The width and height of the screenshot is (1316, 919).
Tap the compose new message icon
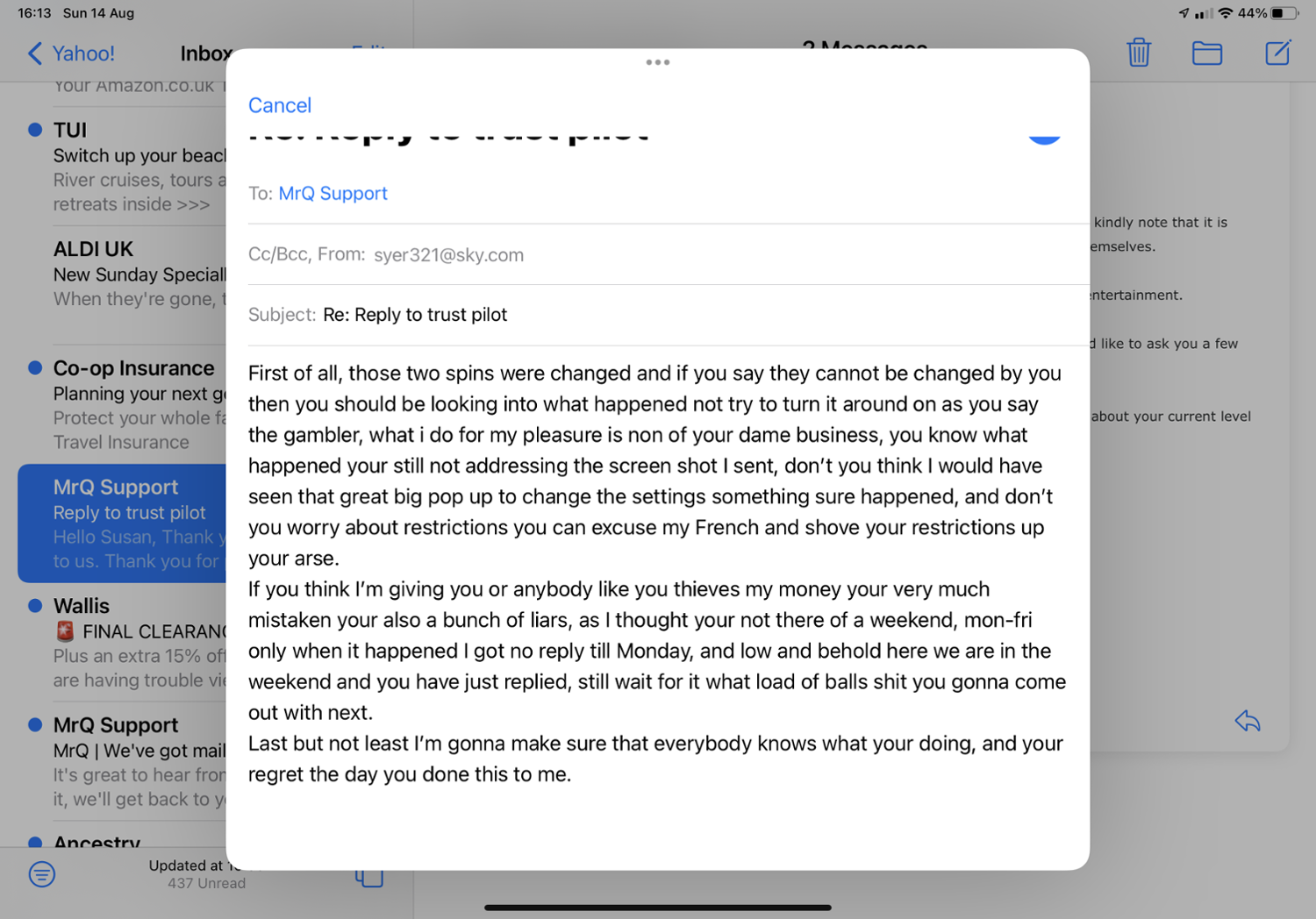click(1277, 53)
